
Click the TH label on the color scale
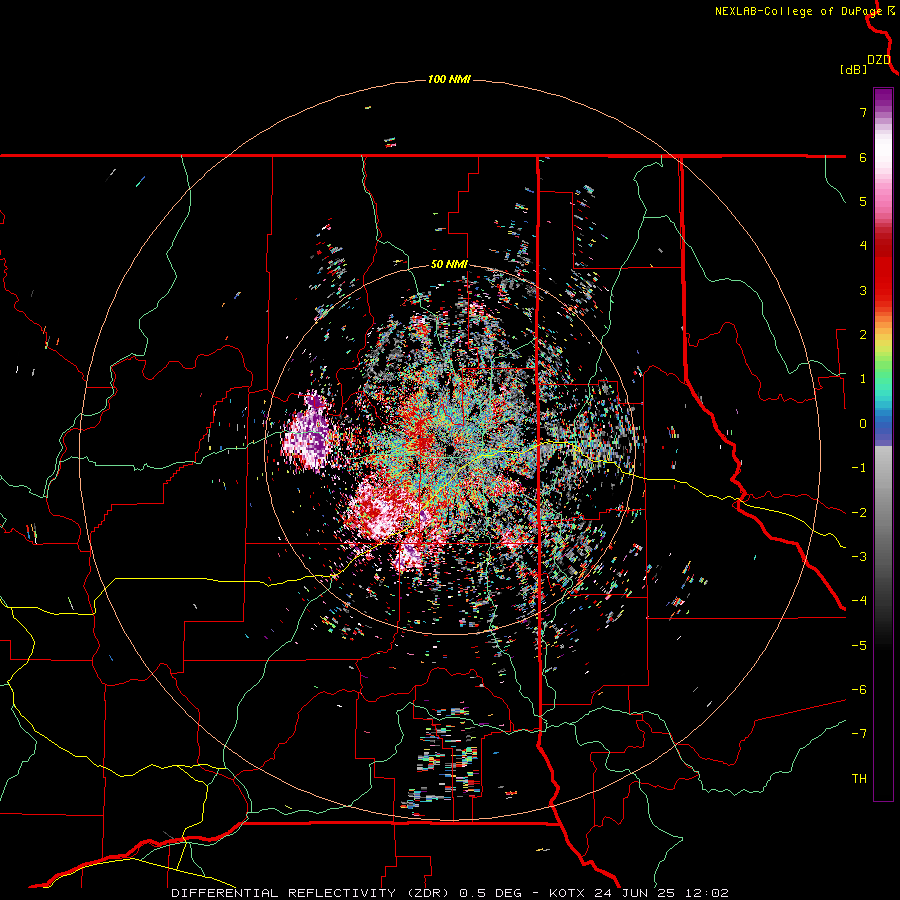(x=859, y=779)
